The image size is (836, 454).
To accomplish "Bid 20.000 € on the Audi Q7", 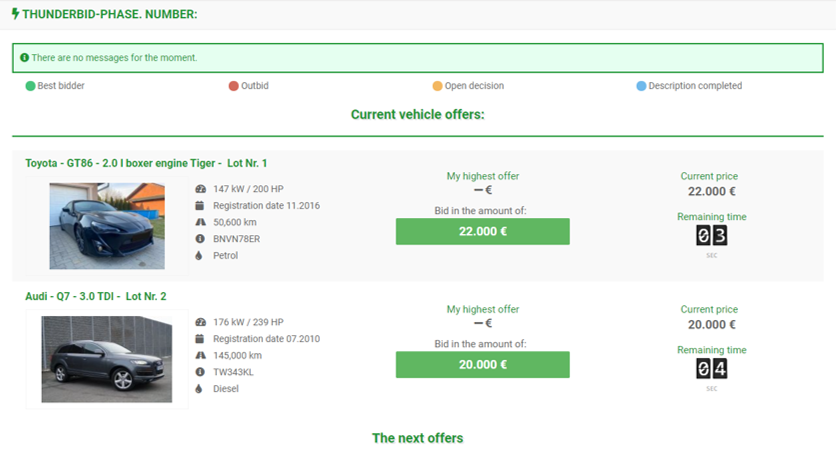I will point(483,364).
